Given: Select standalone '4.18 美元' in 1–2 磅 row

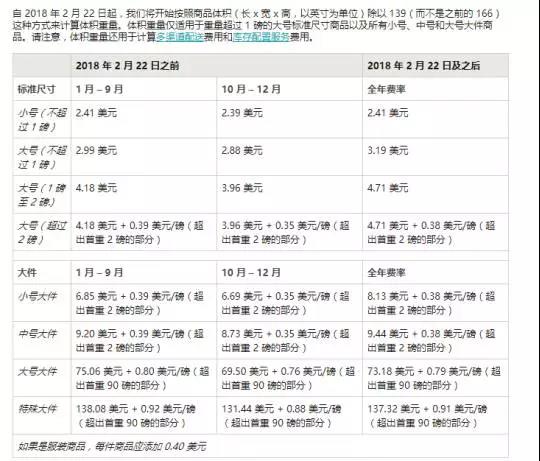Looking at the screenshot, I should [96, 188].
